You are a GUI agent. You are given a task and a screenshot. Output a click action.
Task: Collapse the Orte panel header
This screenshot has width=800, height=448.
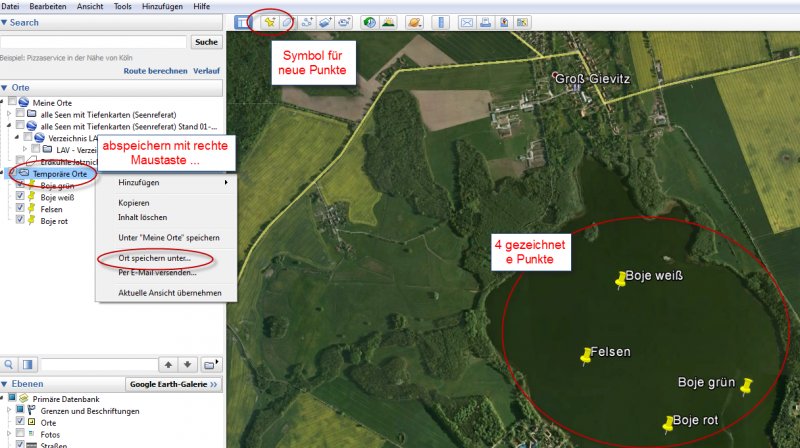[x=111, y=88]
